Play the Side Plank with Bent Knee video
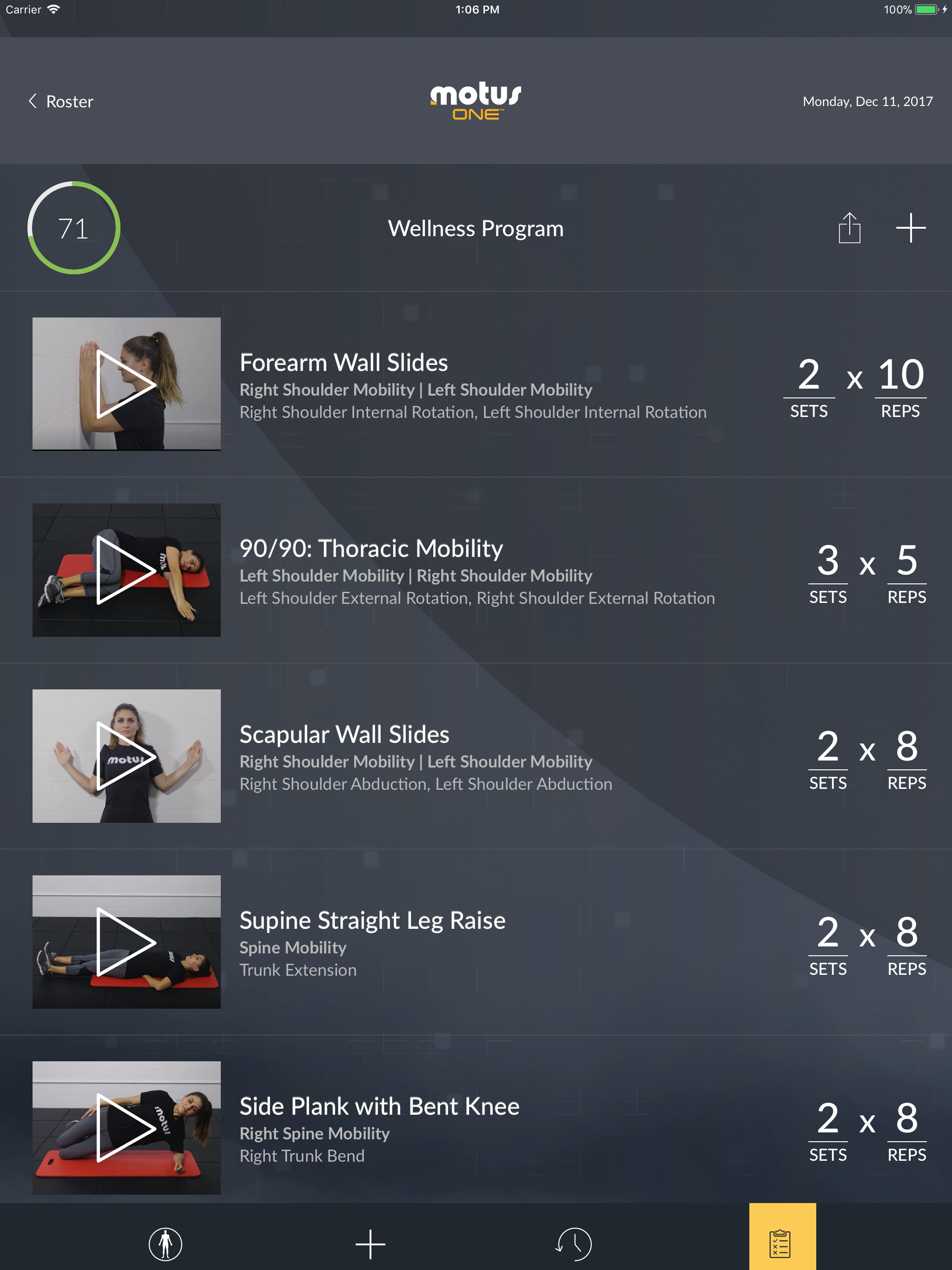The image size is (952, 1270). 126,1128
